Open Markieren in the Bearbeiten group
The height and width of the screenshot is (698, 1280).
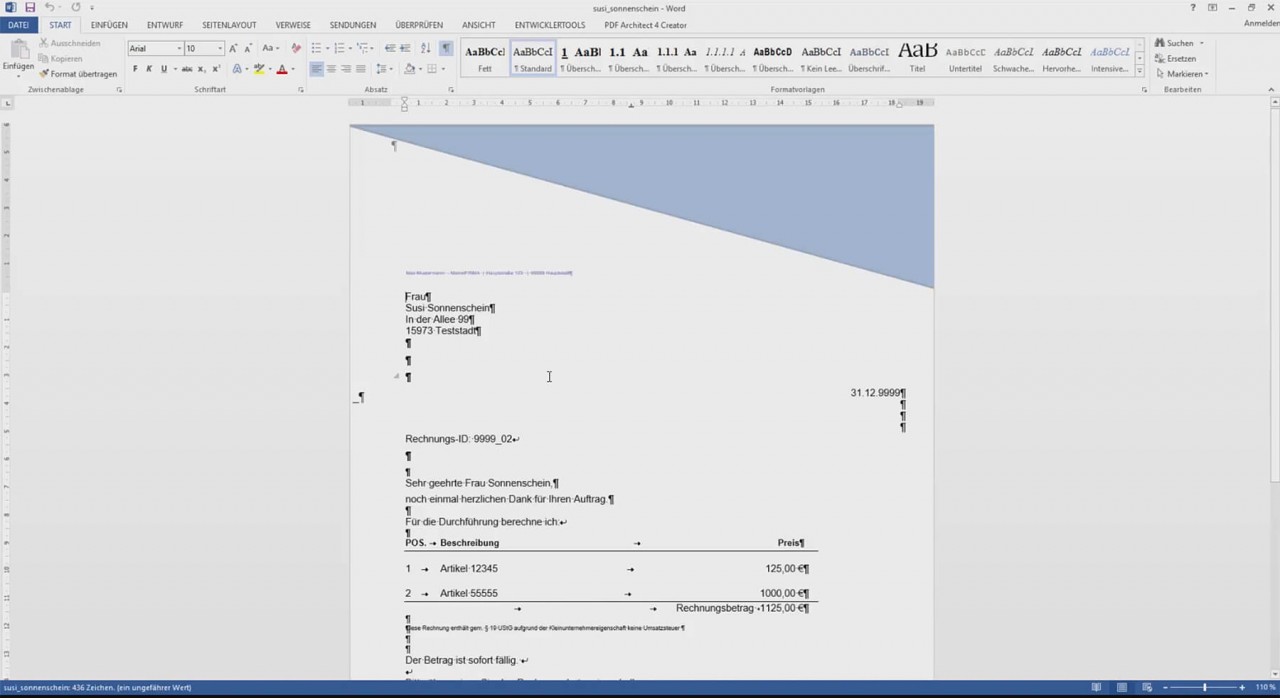pos(1184,73)
